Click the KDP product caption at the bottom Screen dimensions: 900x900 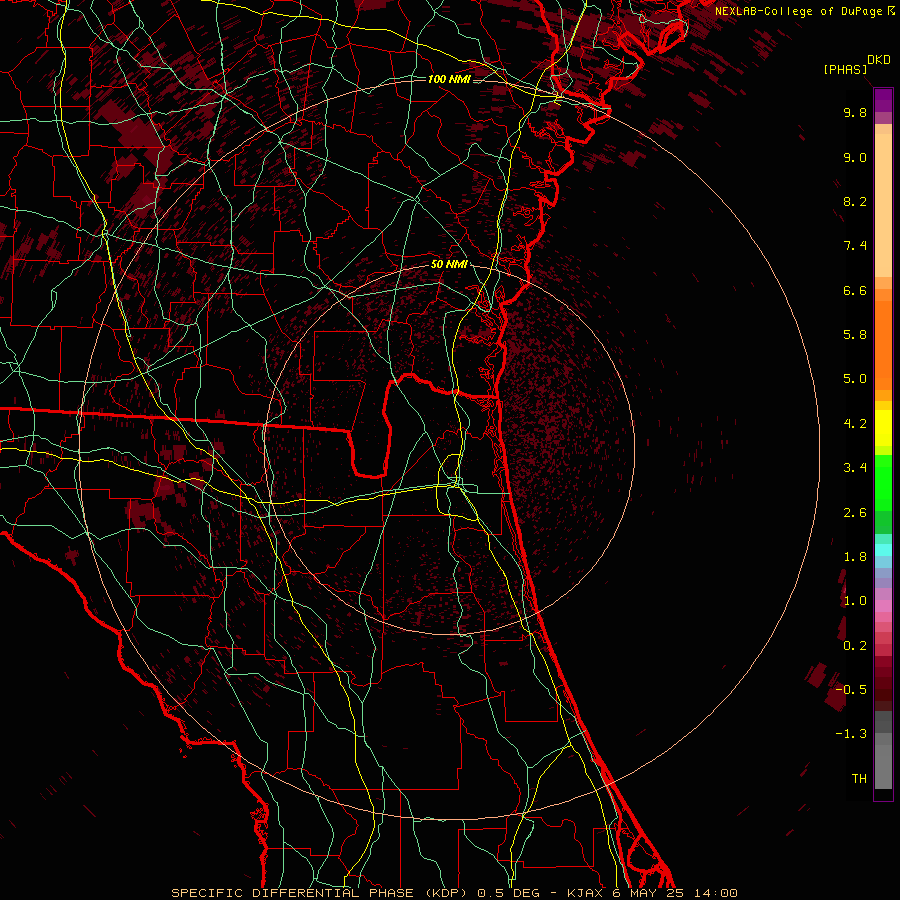point(454,893)
